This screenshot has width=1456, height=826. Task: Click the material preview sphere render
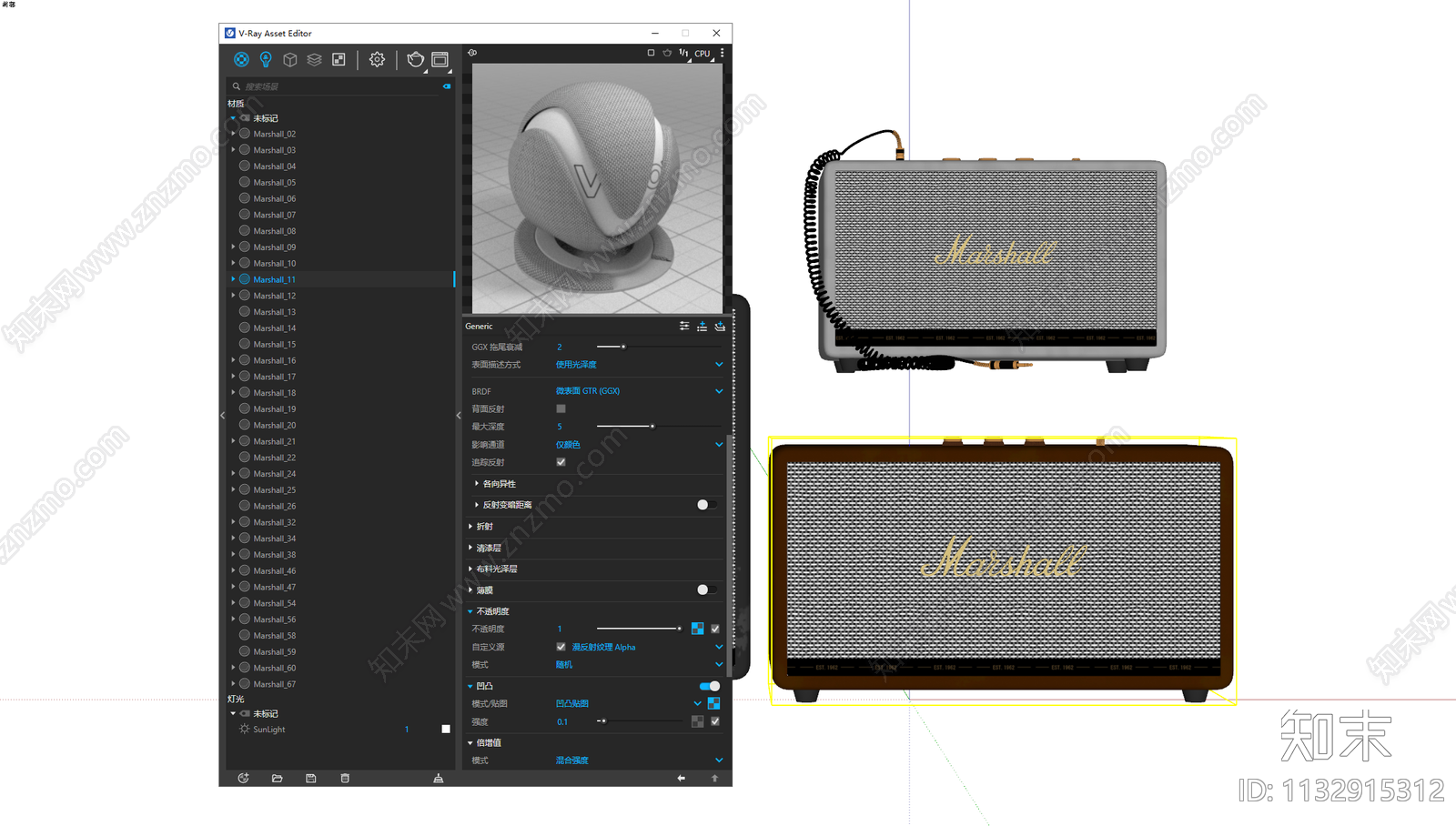[597, 188]
